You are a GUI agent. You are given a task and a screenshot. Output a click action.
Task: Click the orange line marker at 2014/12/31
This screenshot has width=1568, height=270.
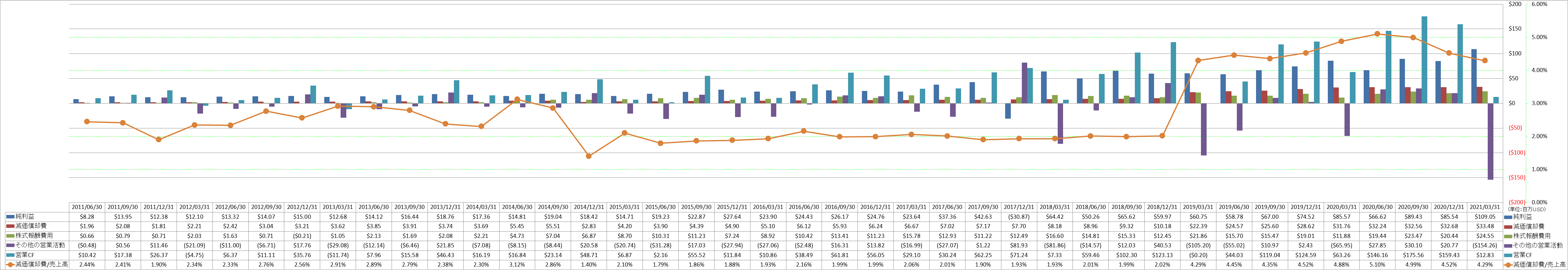[589, 156]
